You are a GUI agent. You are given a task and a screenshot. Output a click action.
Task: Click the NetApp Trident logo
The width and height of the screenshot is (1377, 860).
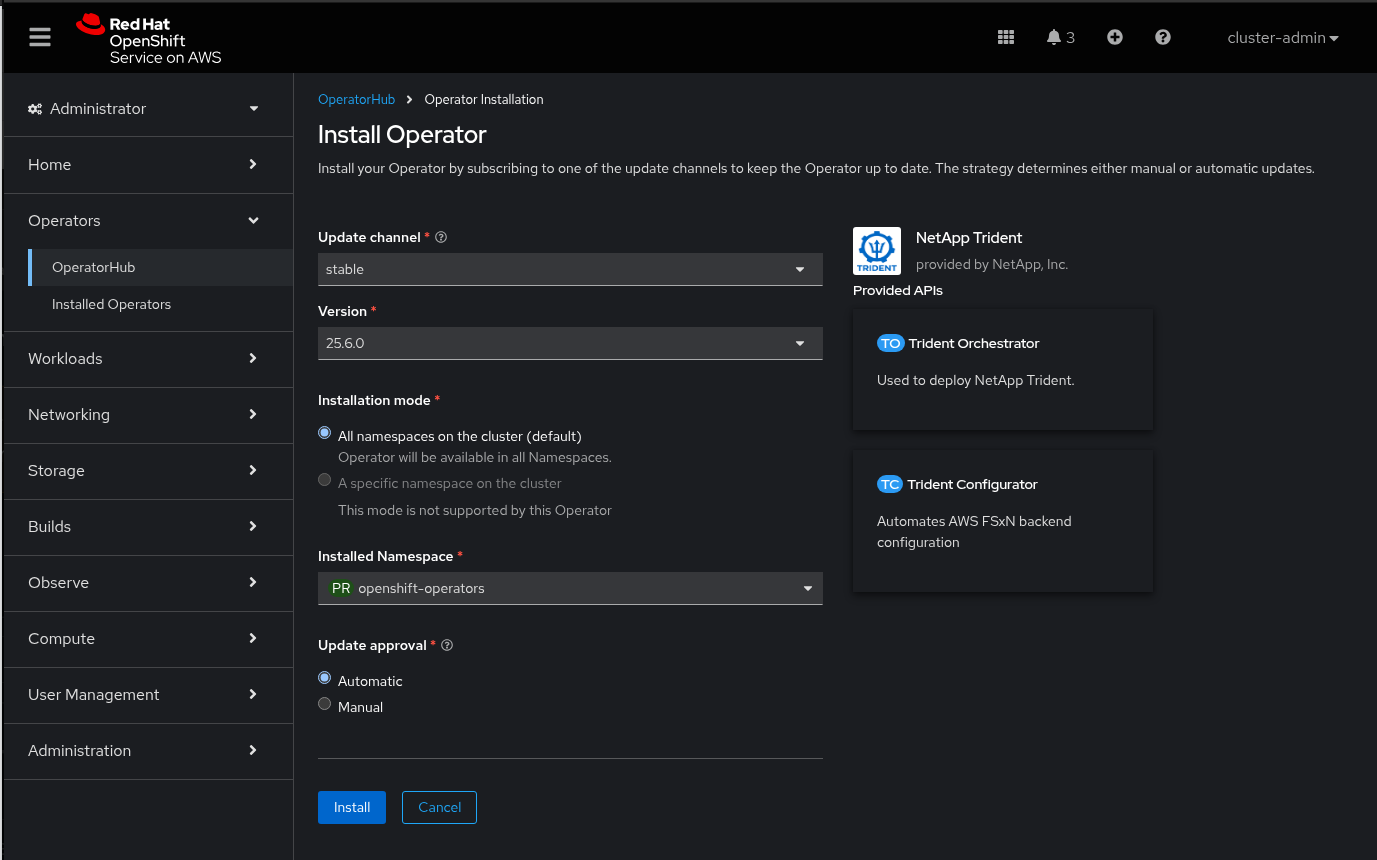[x=877, y=251]
